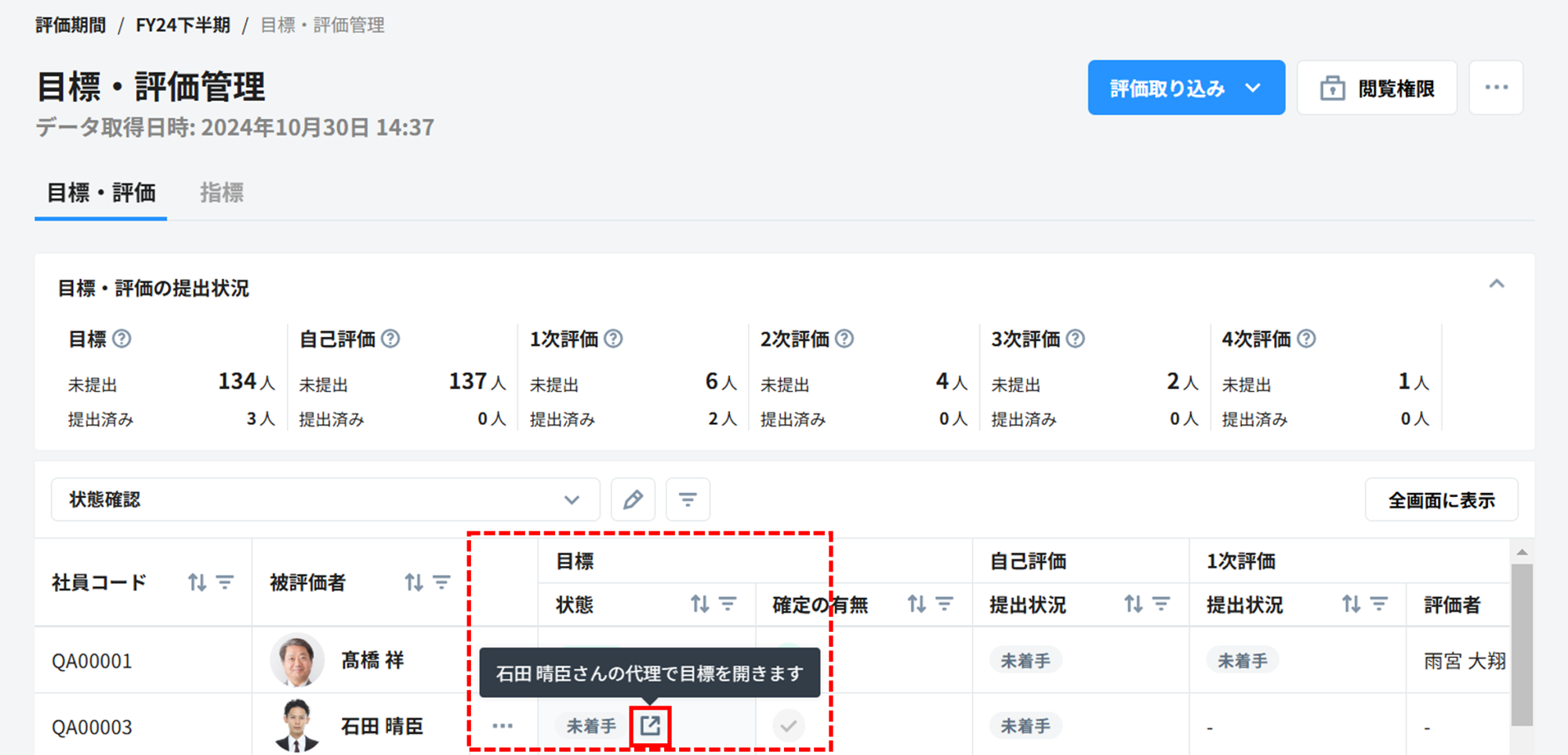
Task: Switch to the 指標 tab
Action: 222,193
